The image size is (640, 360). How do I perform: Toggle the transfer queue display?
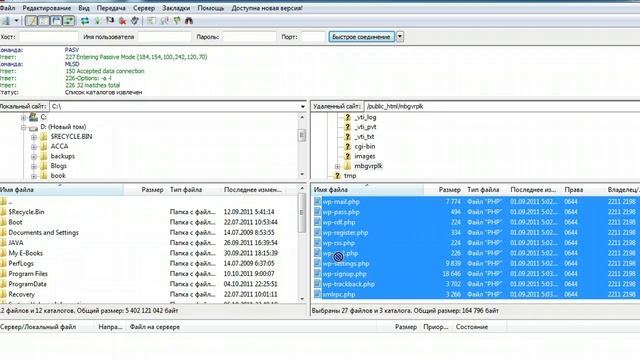69,21
